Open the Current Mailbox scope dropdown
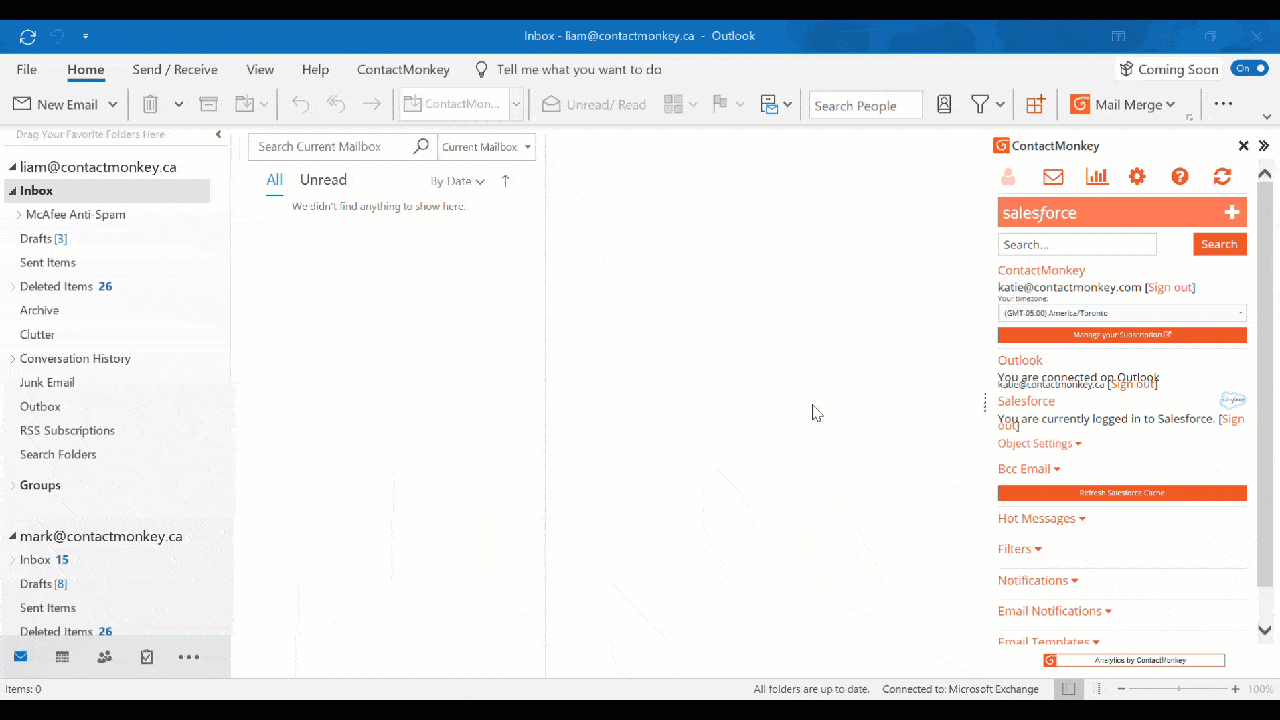The height and width of the screenshot is (720, 1280). (x=487, y=147)
